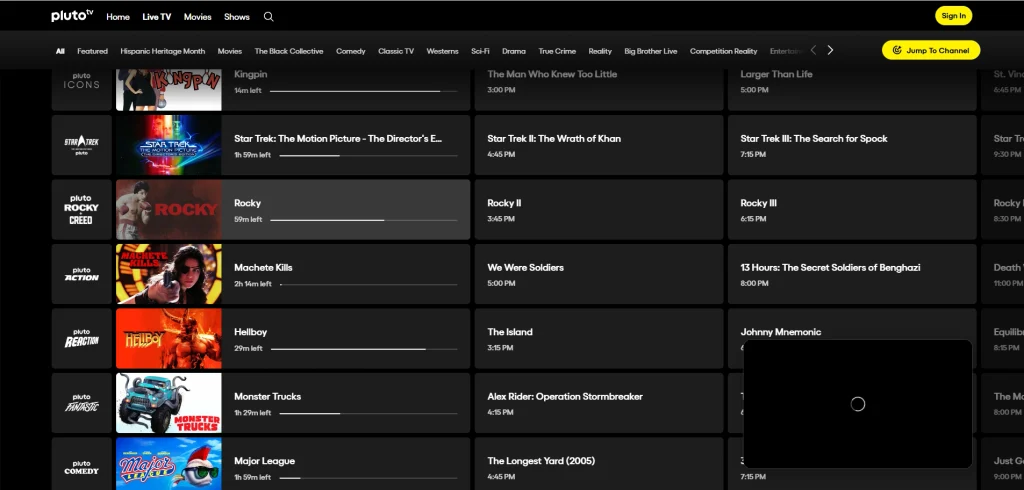Screen dimensions: 1024x490
Task: Select the All category tab
Action: click(60, 51)
